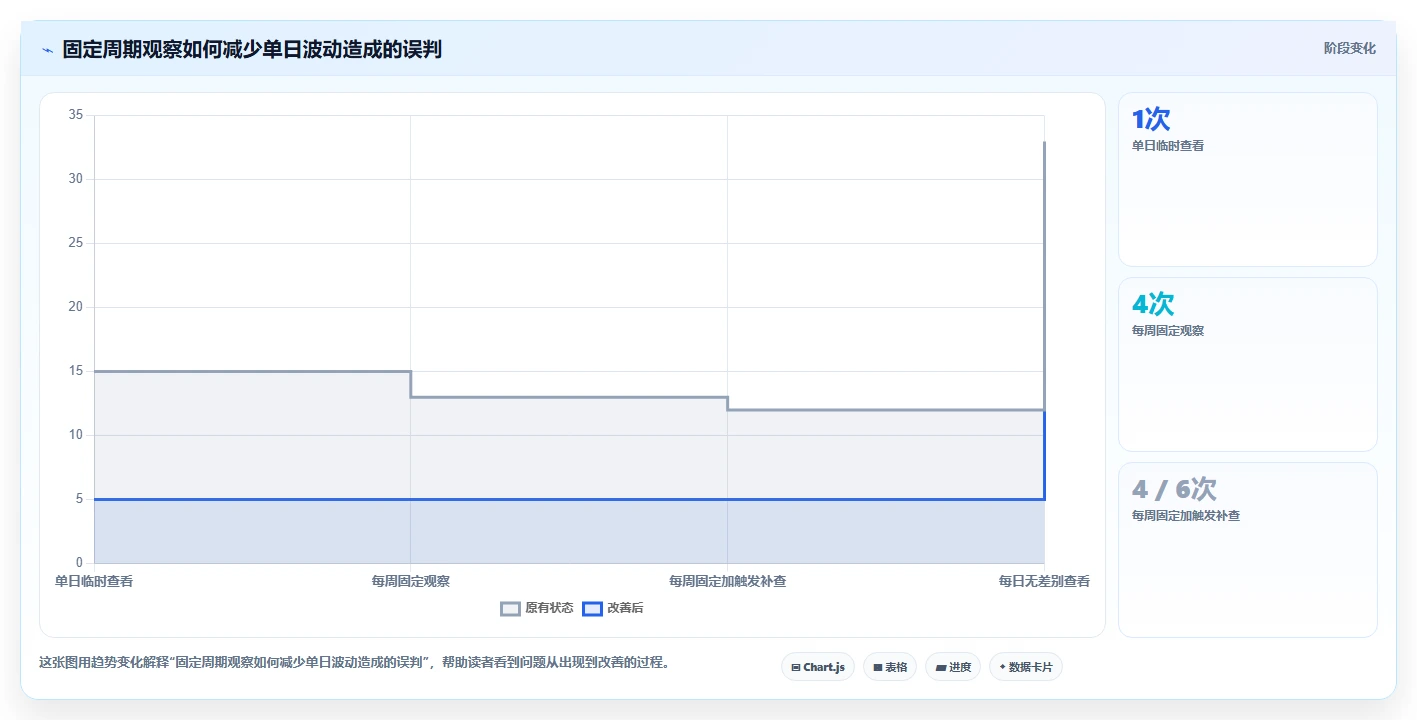Click the x-axis label 每周固定加触发补查
The height and width of the screenshot is (720, 1417).
(727, 581)
